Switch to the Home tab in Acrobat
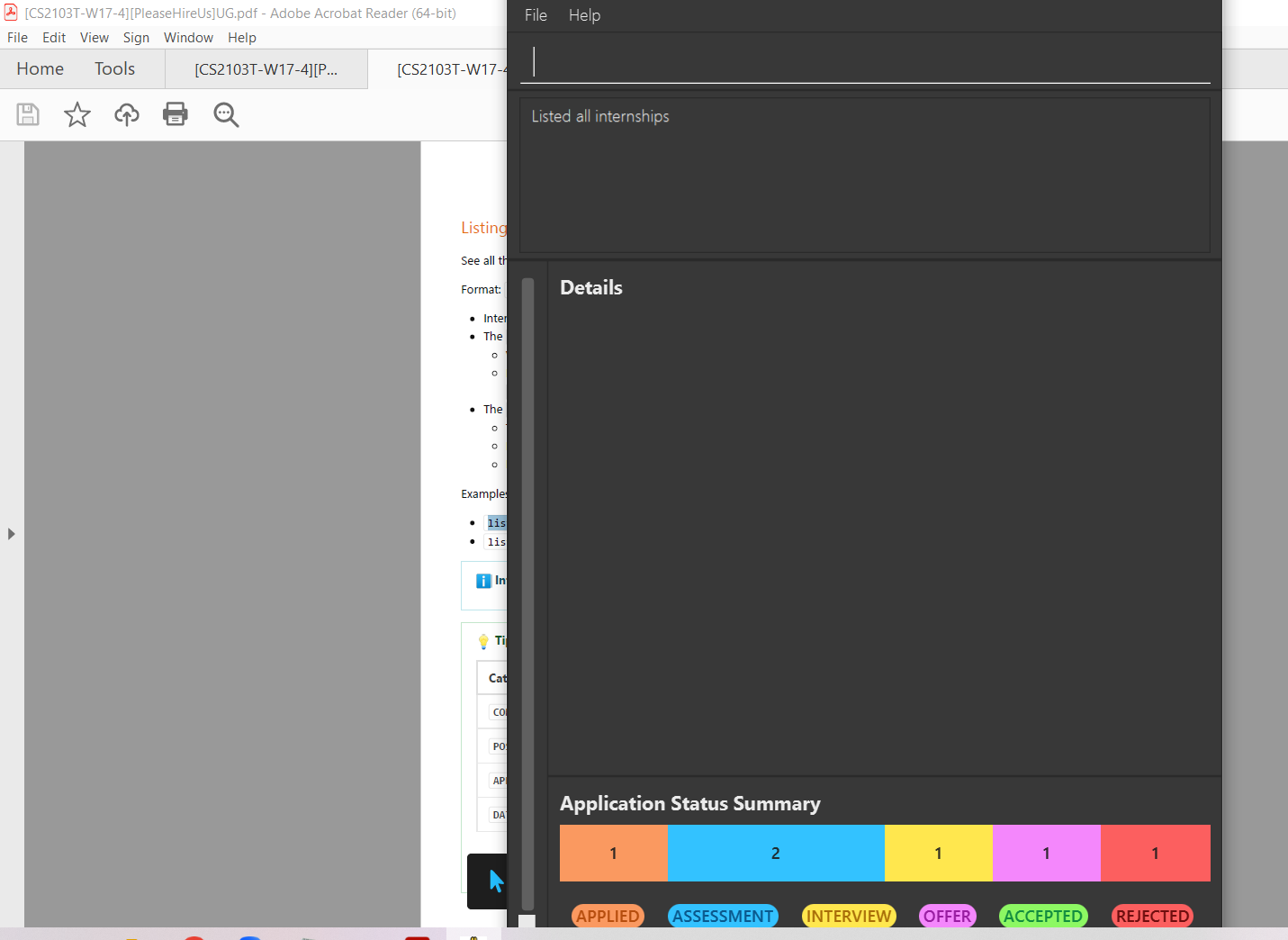This screenshot has width=1288, height=940. (x=41, y=69)
